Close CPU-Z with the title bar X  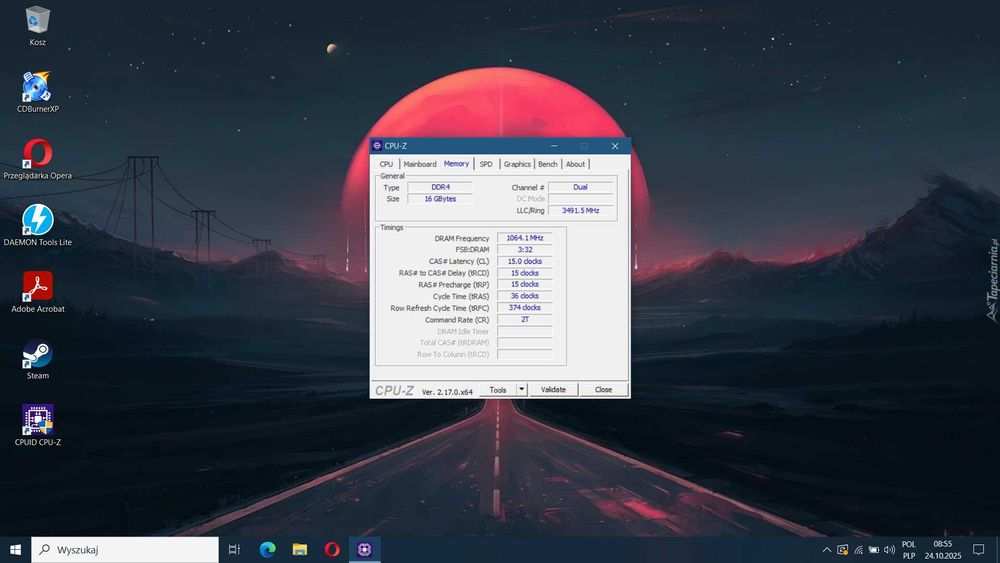pos(615,146)
